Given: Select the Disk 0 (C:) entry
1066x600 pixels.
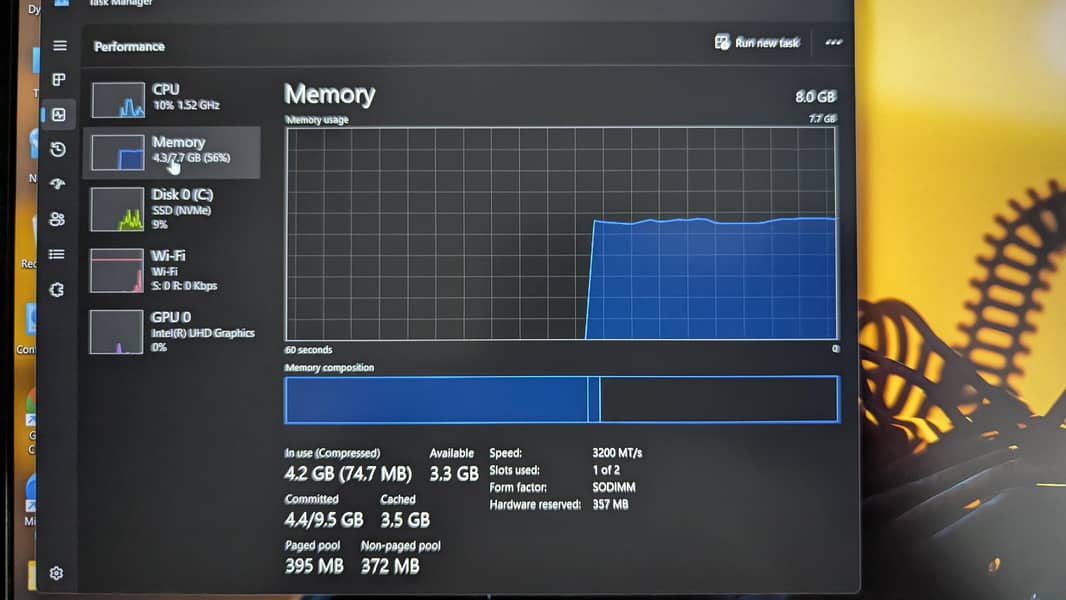Looking at the screenshot, I should click(x=172, y=209).
